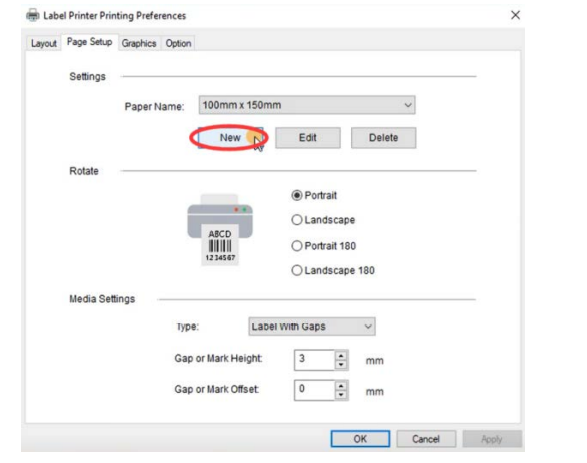Increase Gap or Mark Offset value
Image resolution: width=587 pixels, height=463 pixels.
tap(341, 386)
